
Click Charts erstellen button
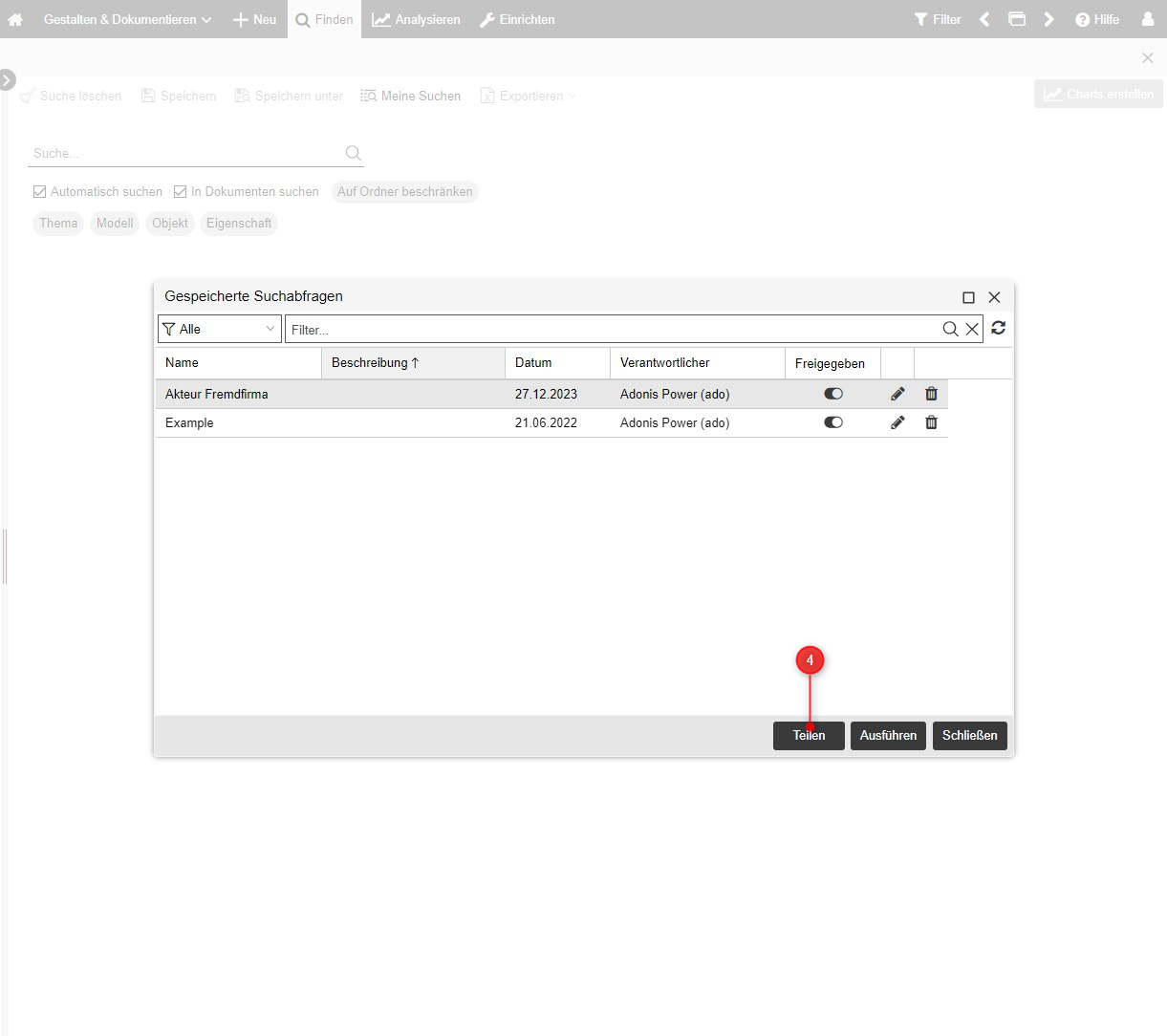click(1098, 94)
